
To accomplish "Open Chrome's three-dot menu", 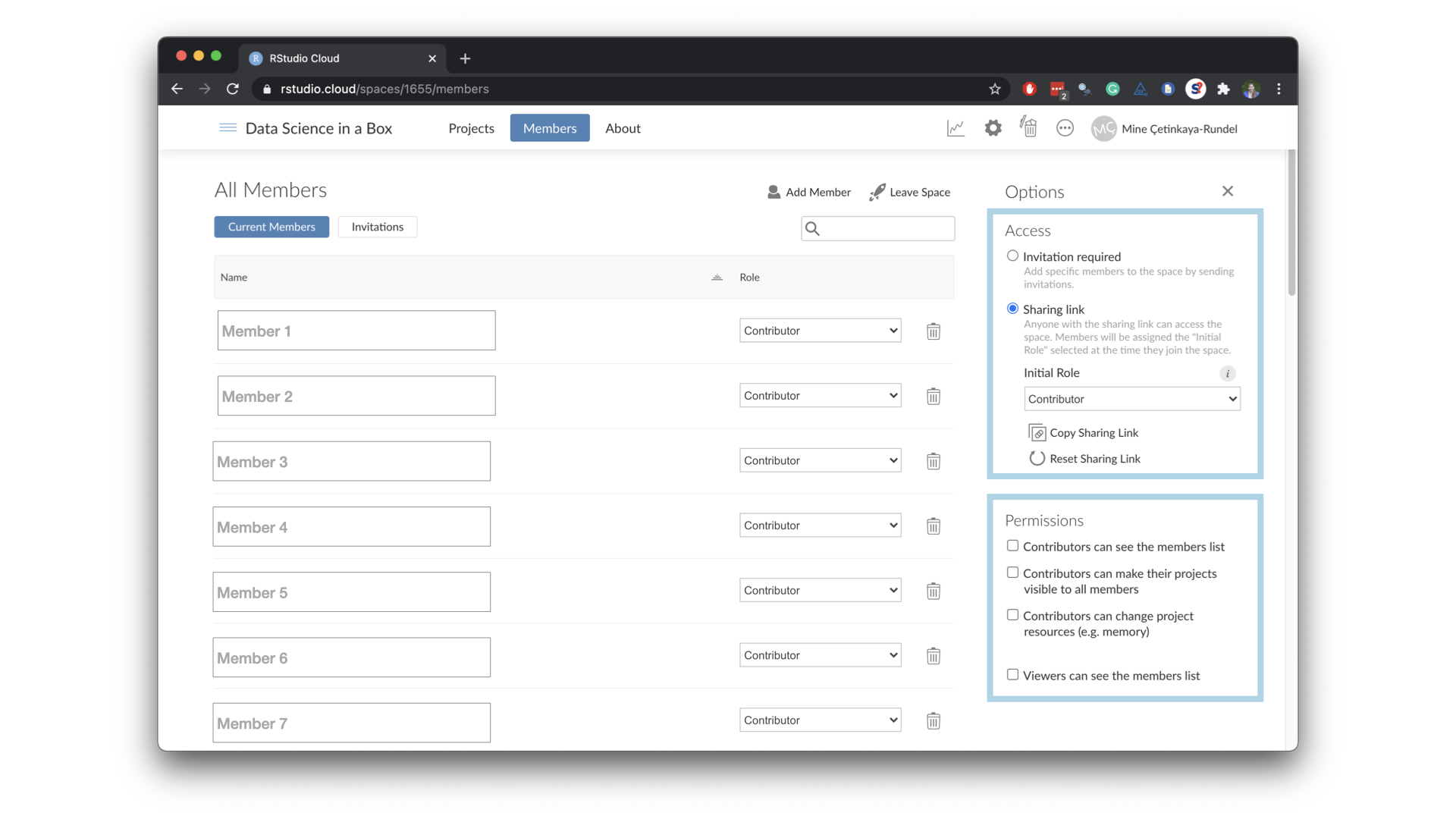I will (x=1279, y=89).
